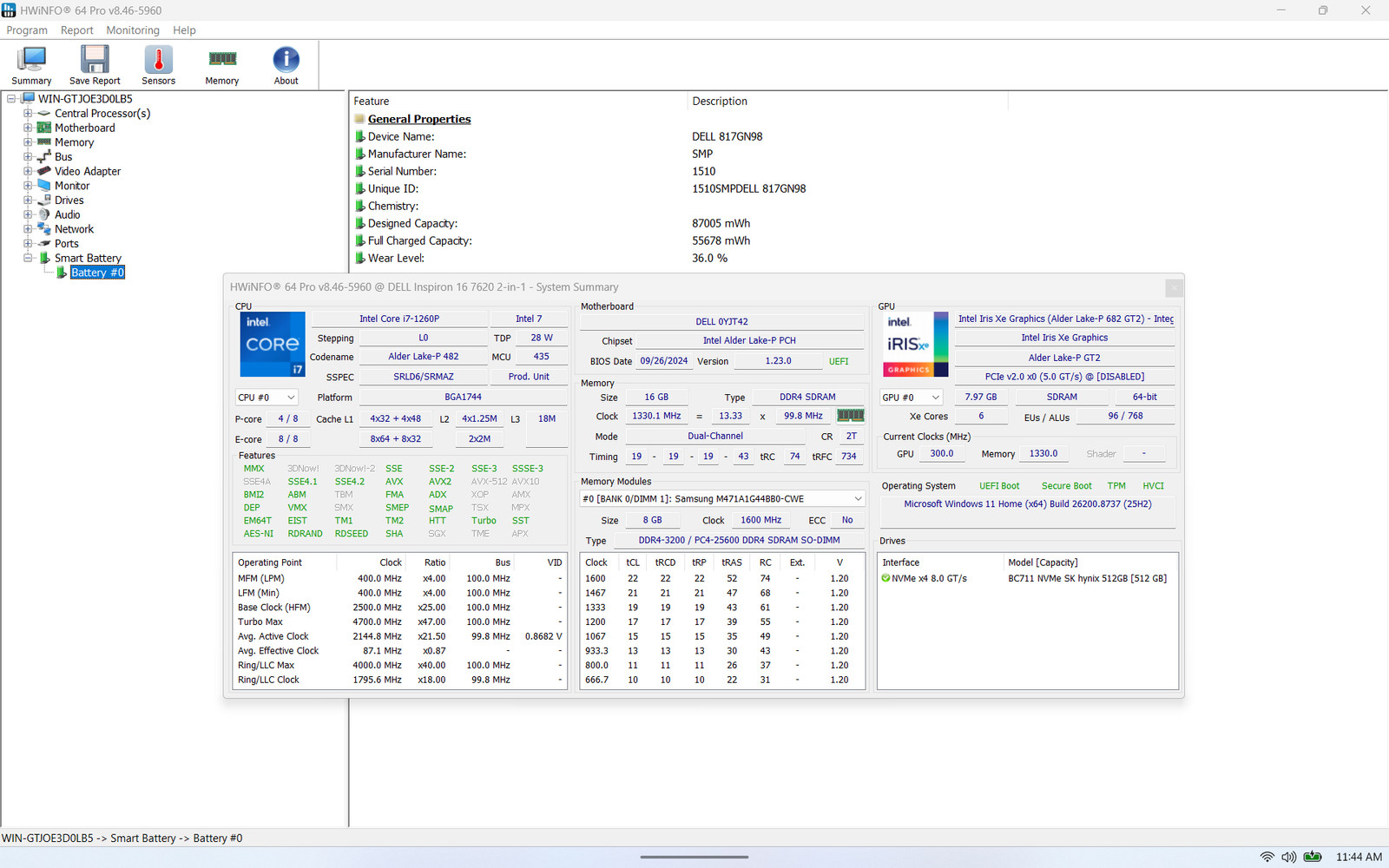Click the battery charging tray icon
This screenshot has height=868, width=1389.
[x=1313, y=857]
